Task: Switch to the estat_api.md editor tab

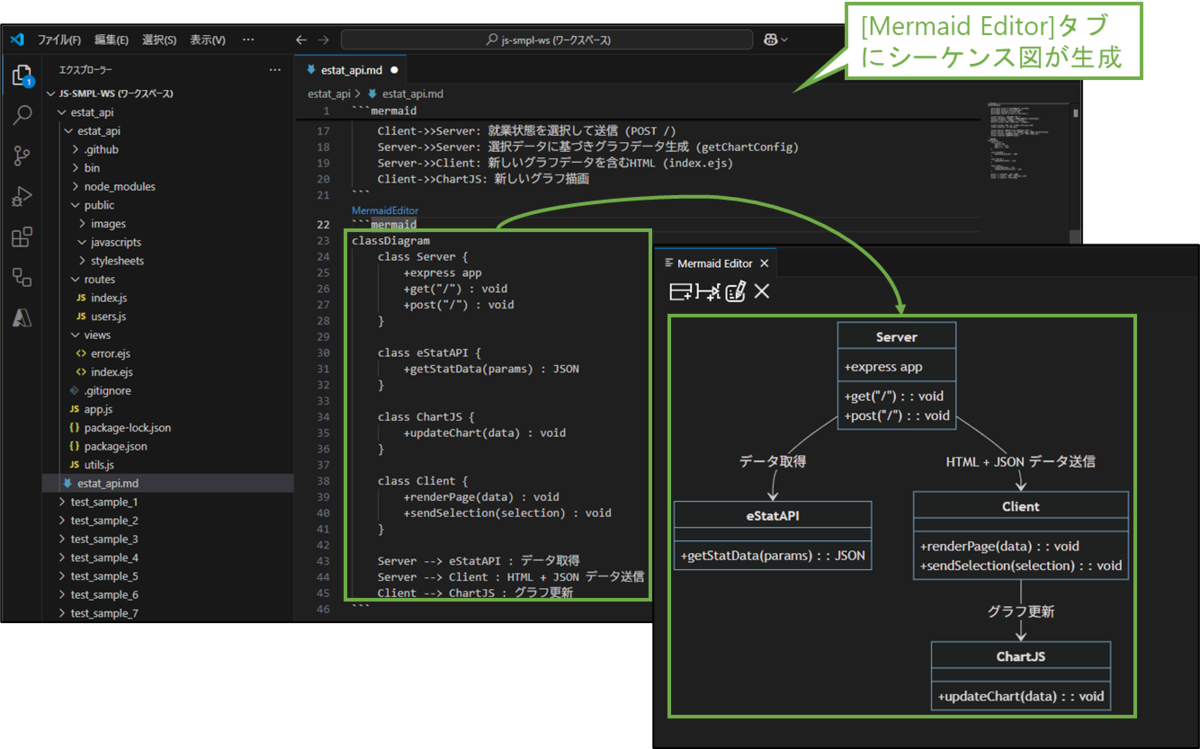Action: [x=351, y=71]
